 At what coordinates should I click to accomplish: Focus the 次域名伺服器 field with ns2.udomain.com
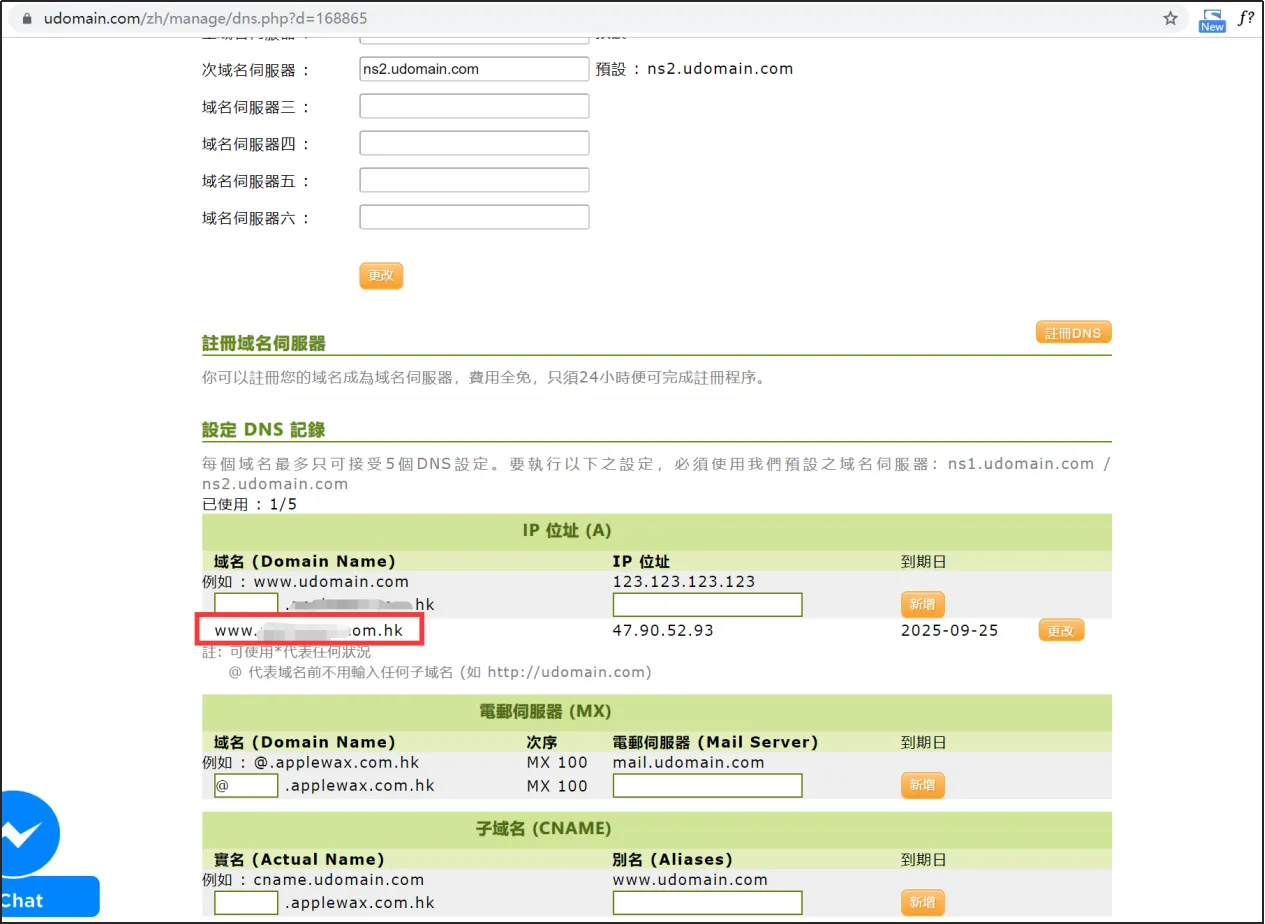(474, 69)
